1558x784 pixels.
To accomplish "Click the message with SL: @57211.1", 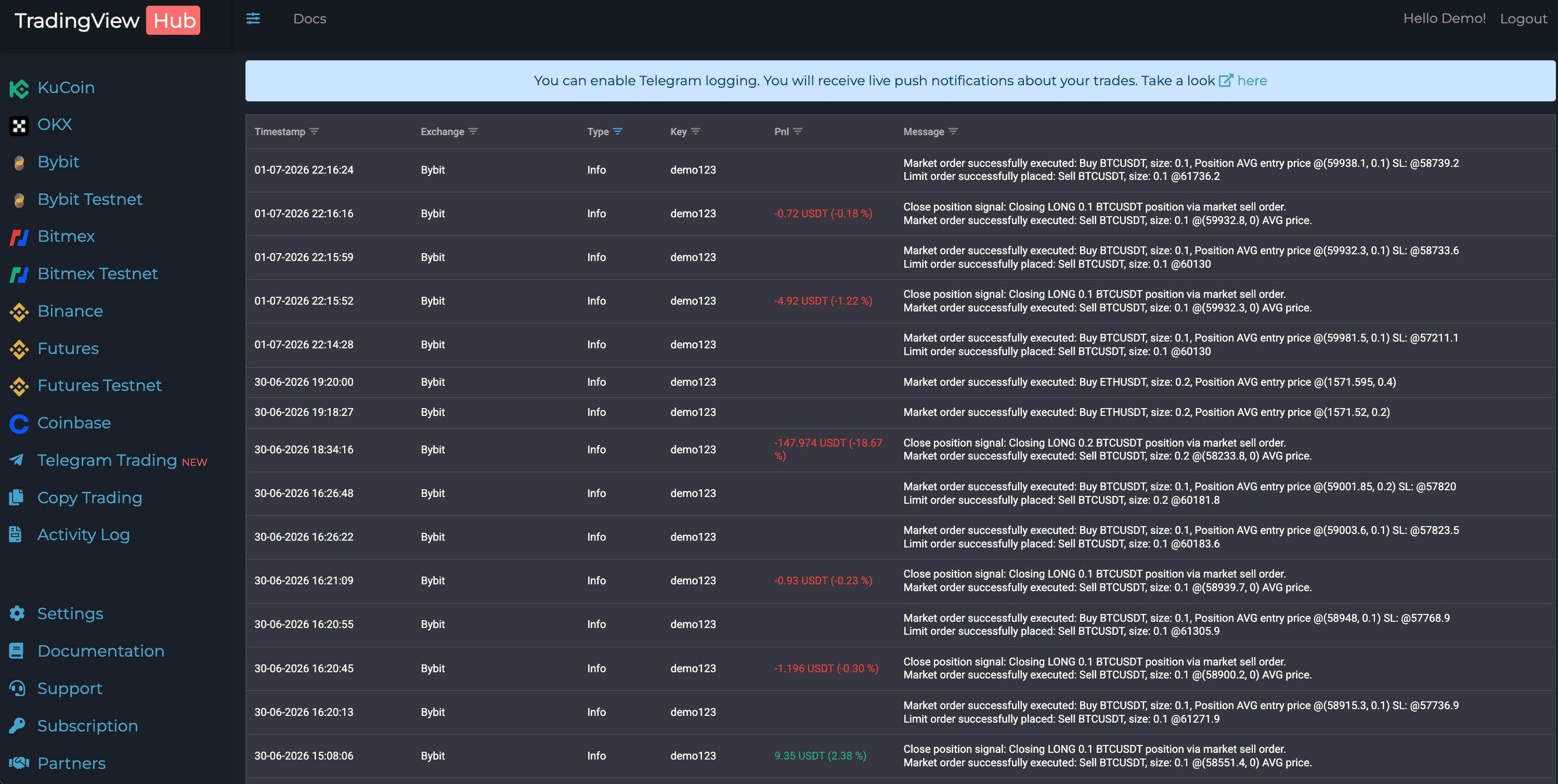I will [1180, 345].
